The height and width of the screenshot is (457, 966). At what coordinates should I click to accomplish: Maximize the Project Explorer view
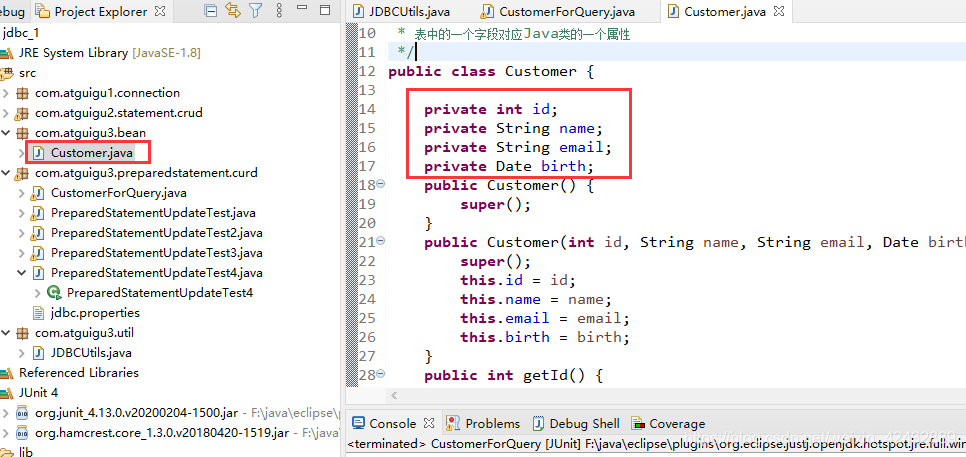(x=325, y=10)
